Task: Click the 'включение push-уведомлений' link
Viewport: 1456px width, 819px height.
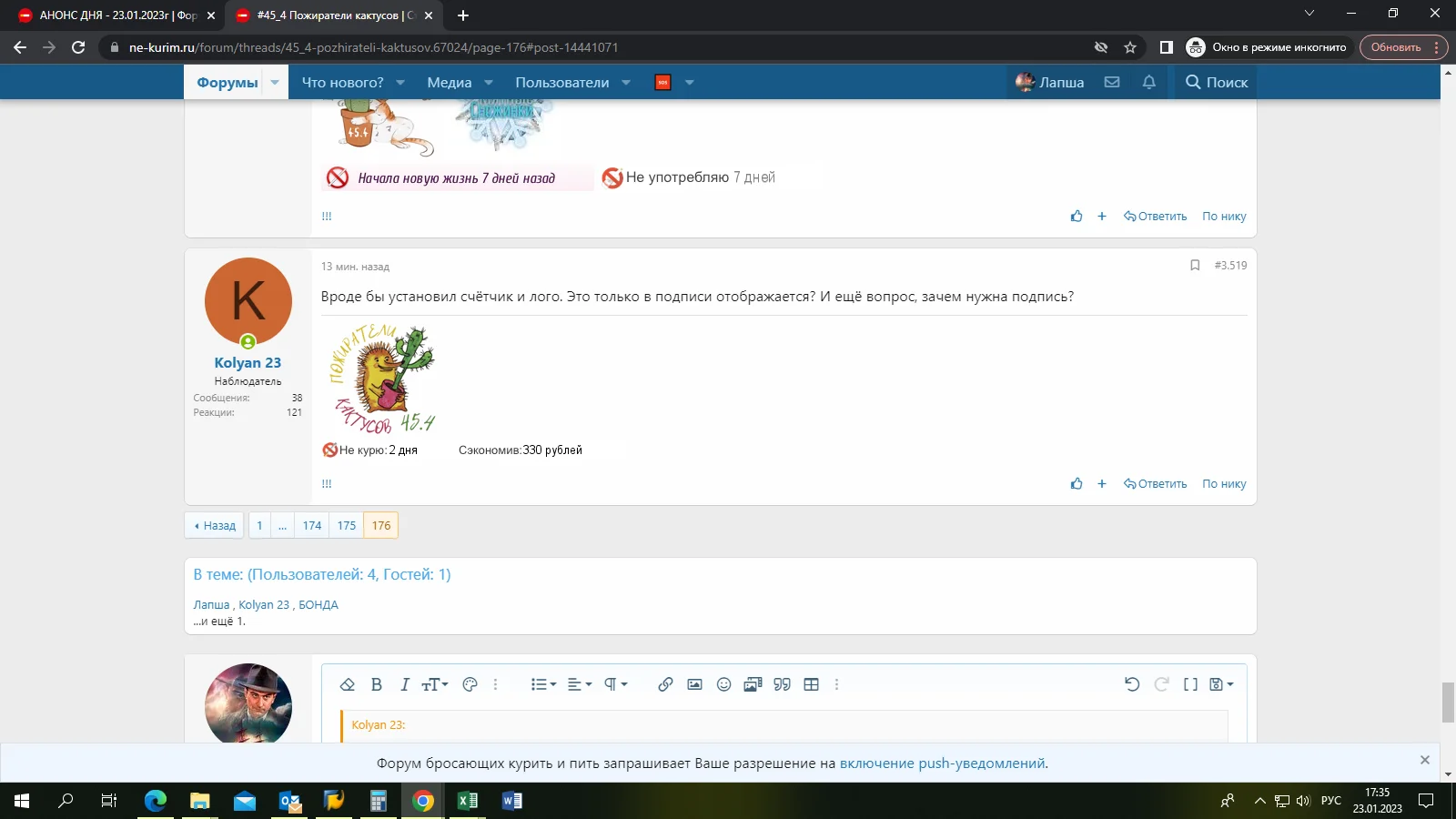Action: [x=942, y=763]
